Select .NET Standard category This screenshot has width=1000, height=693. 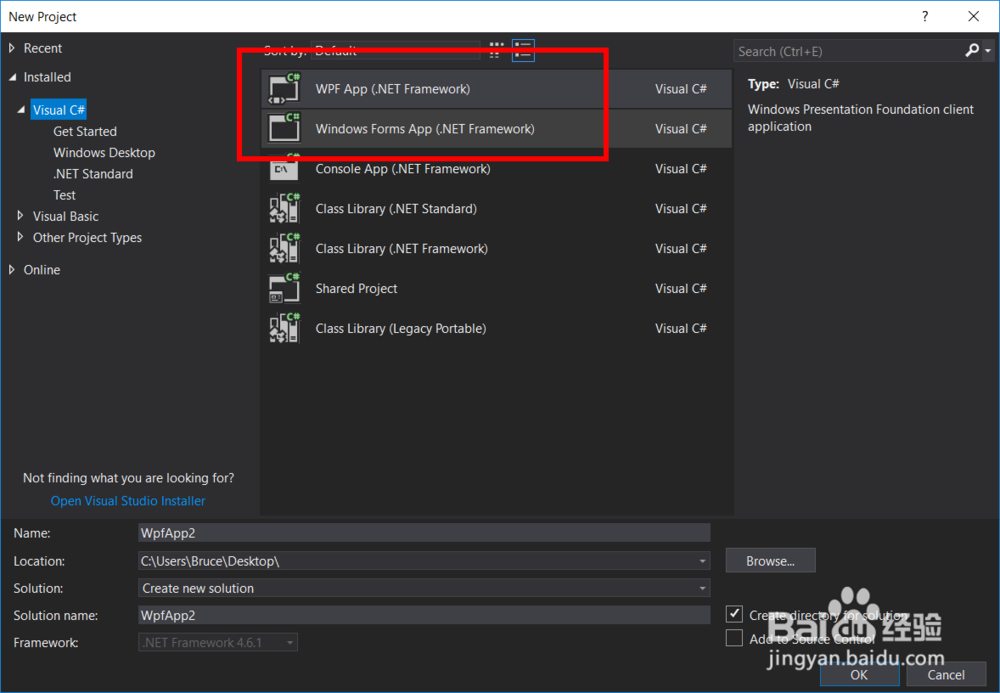tap(93, 173)
